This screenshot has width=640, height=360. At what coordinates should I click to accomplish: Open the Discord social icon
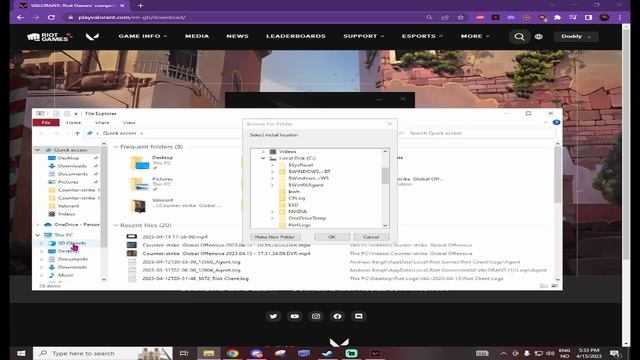pos(358,316)
